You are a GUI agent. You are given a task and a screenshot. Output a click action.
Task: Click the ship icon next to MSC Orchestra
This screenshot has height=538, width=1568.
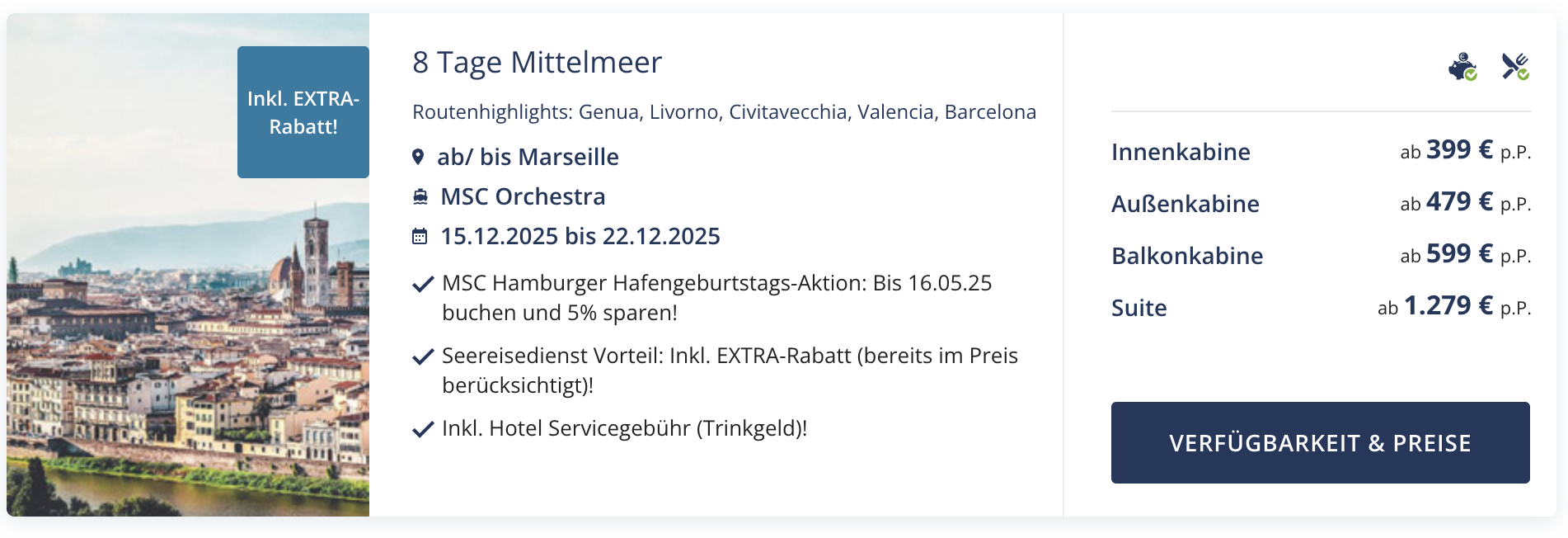tap(420, 196)
